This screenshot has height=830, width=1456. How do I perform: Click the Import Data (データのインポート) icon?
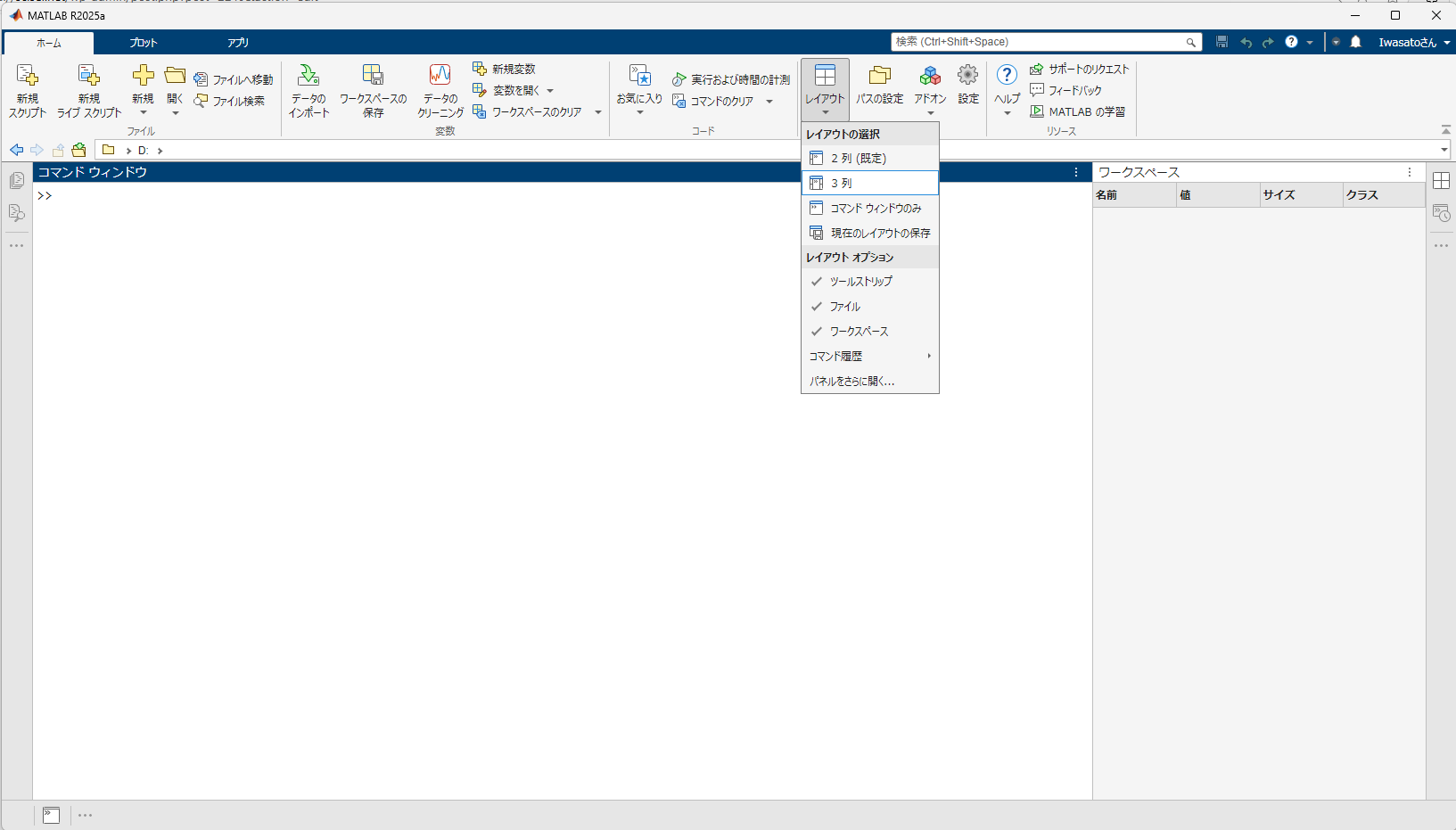[x=308, y=77]
